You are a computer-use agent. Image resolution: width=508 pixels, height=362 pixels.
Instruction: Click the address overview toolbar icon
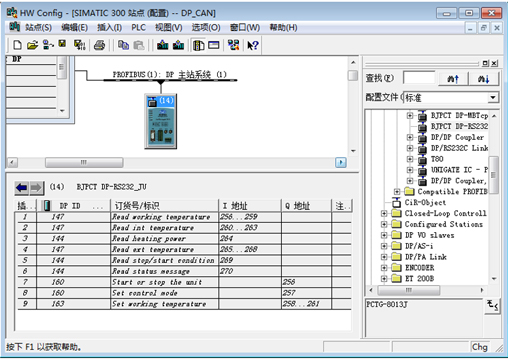tap(214, 45)
